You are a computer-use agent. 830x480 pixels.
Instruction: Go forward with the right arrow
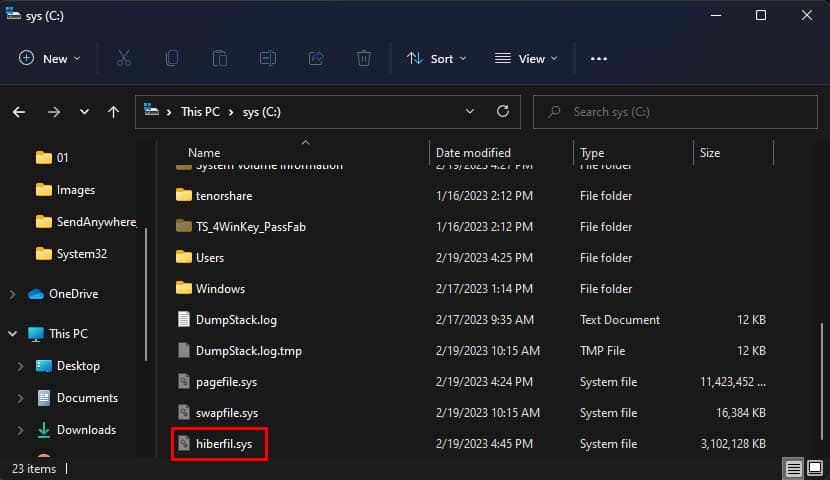coord(53,112)
